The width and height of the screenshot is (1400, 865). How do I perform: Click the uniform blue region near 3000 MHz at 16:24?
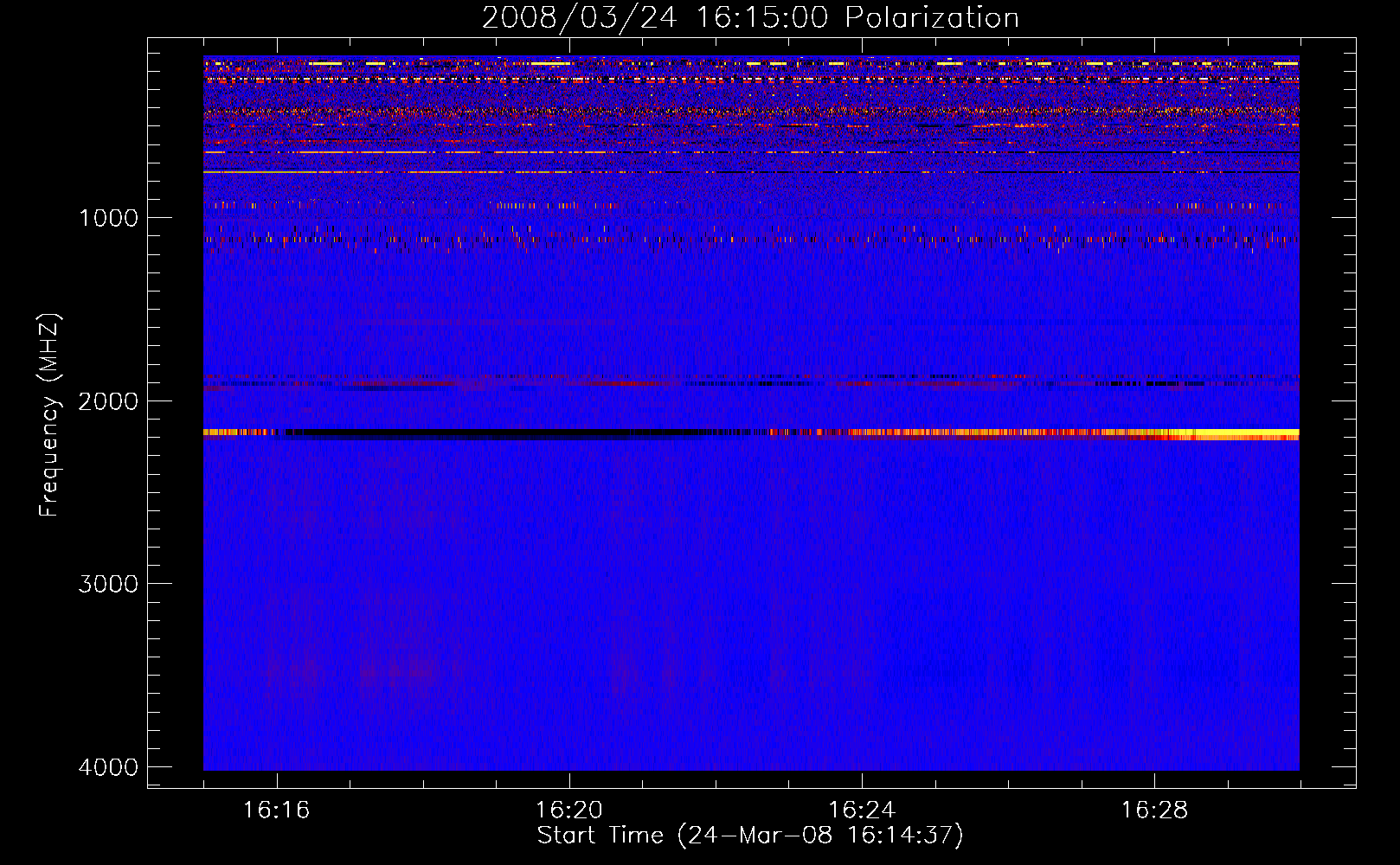coord(862,584)
